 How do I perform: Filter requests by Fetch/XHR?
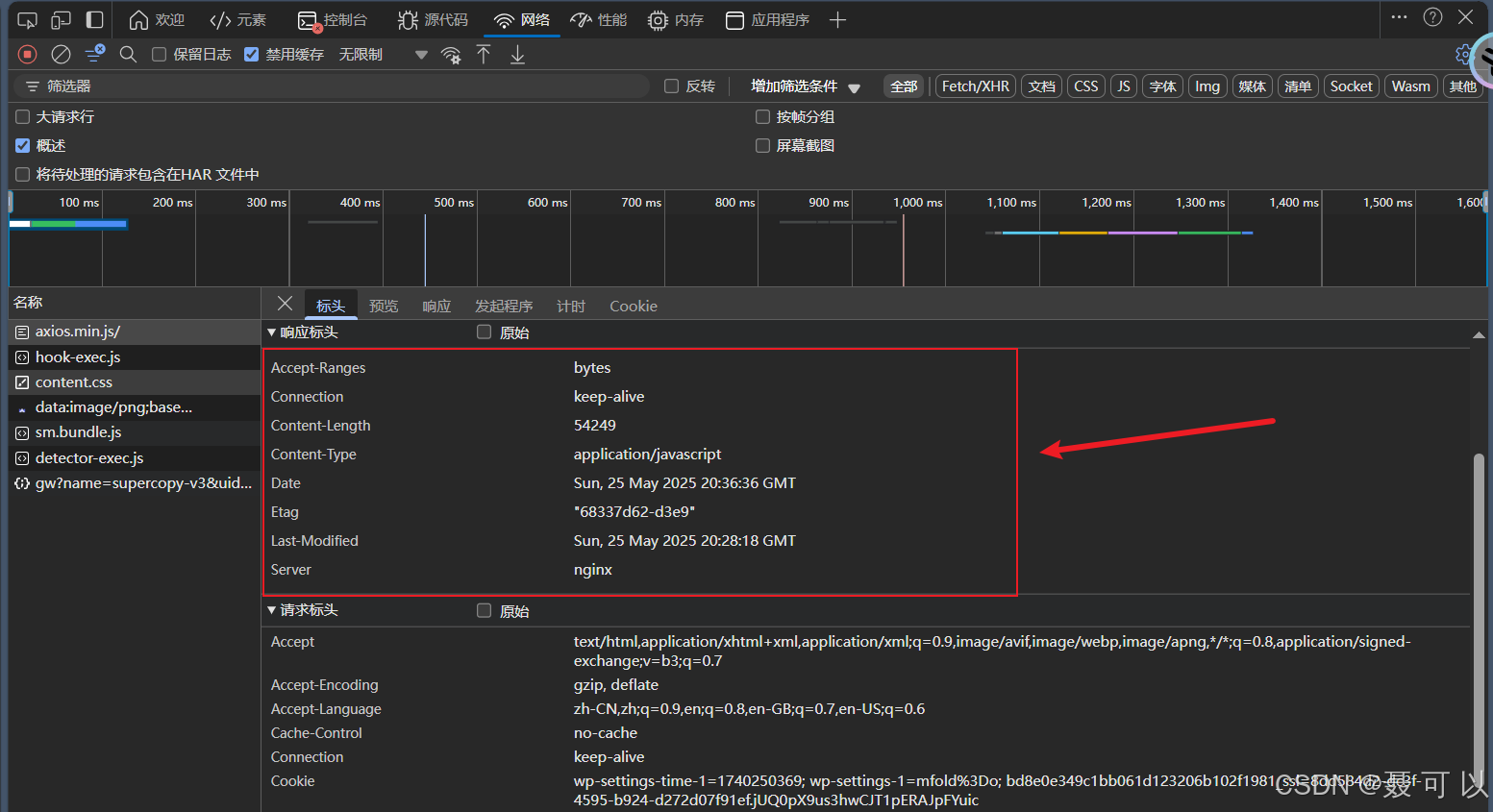pyautogui.click(x=976, y=86)
